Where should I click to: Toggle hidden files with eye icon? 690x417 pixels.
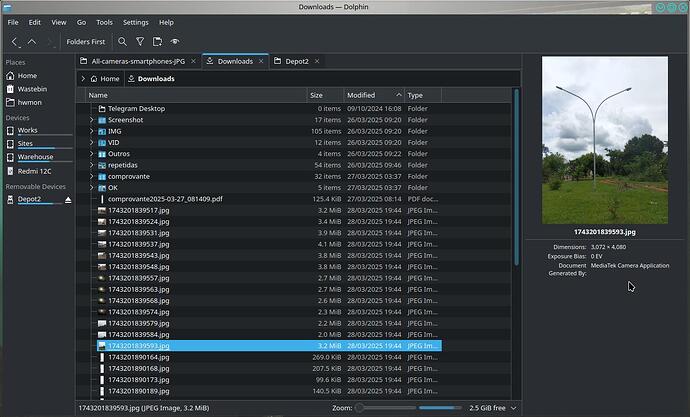176,42
